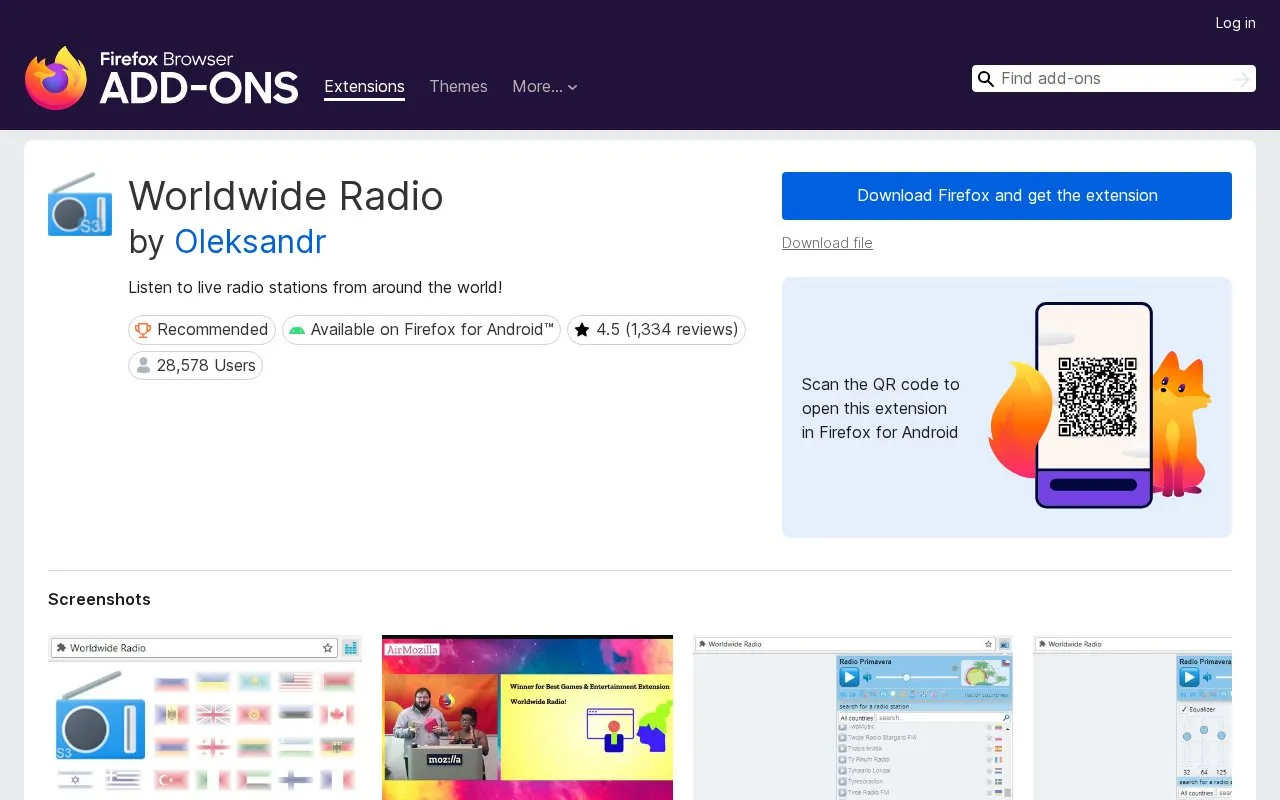Expand the More… dropdown menu
This screenshot has width=1280, height=800.
(545, 87)
